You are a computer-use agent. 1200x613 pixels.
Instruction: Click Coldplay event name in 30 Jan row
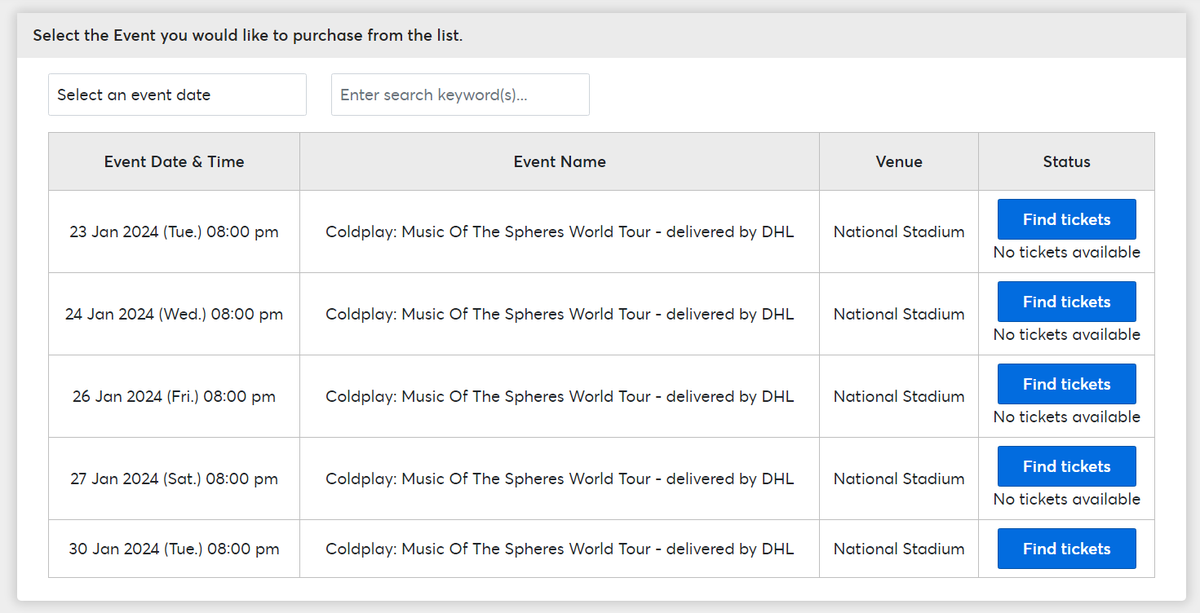(x=560, y=549)
